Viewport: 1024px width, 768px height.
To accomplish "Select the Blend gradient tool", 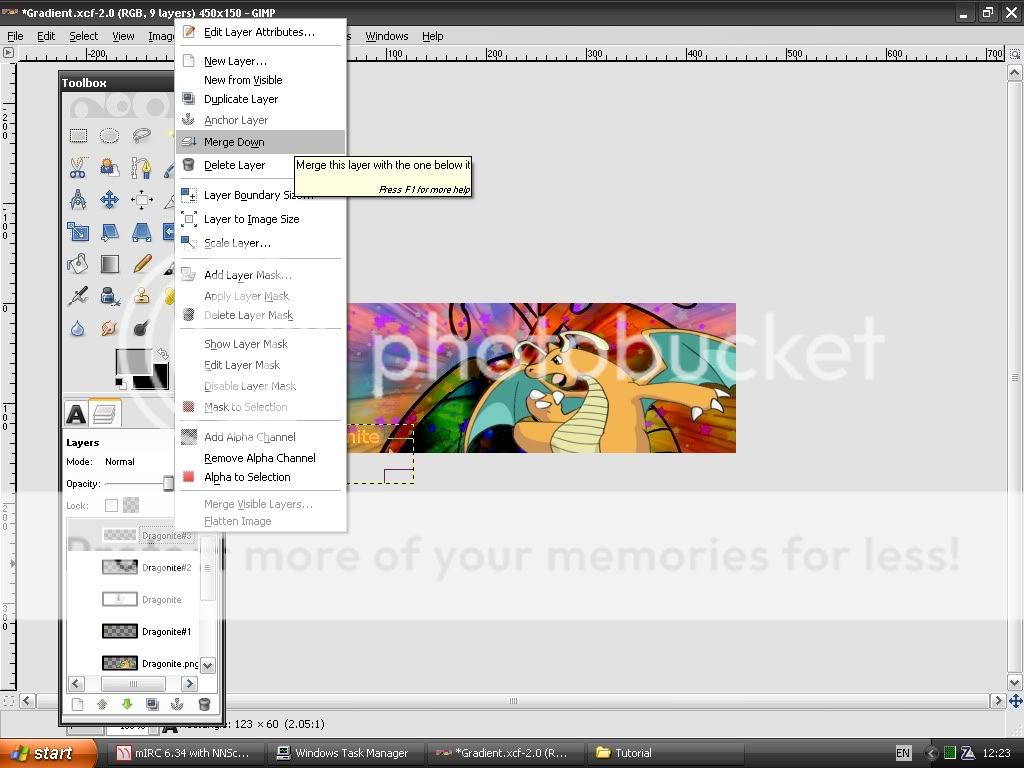I will pos(110,264).
